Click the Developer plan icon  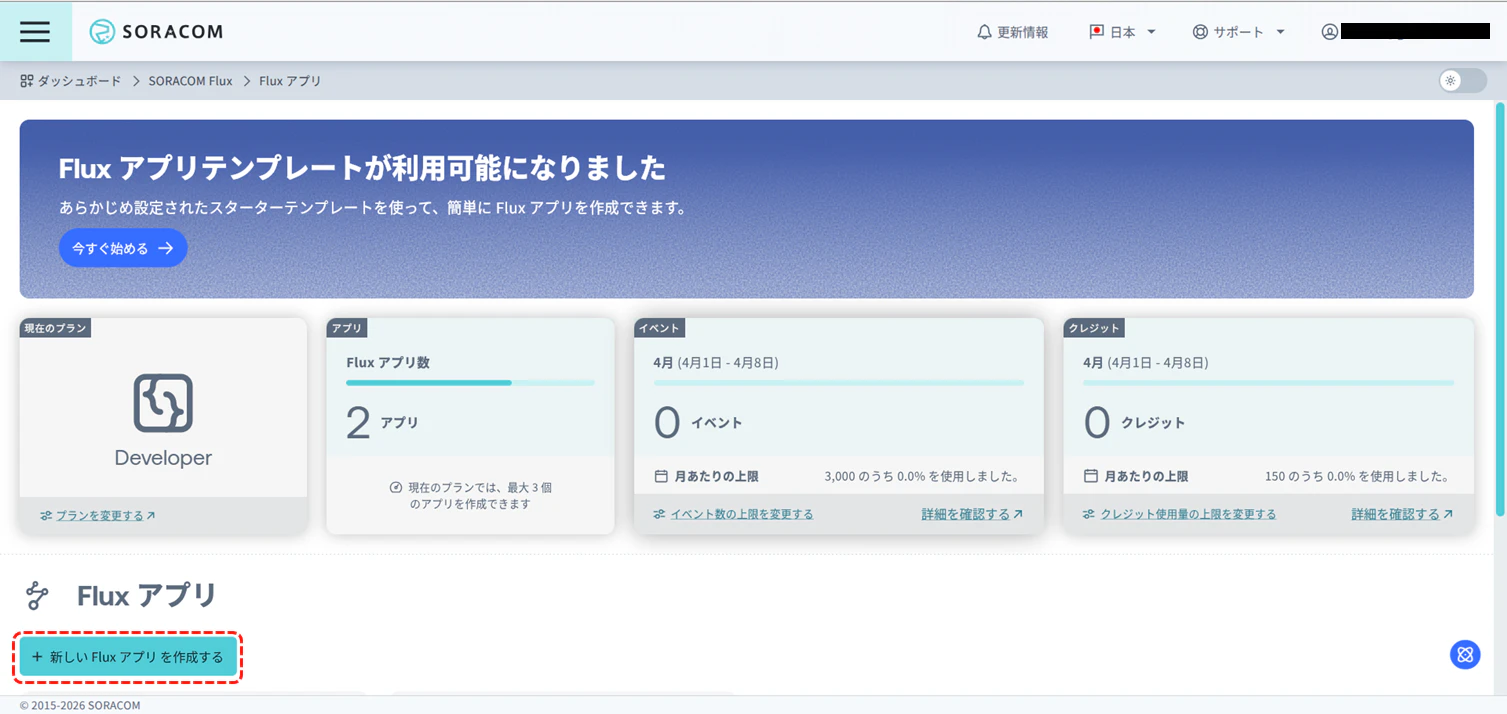[163, 403]
